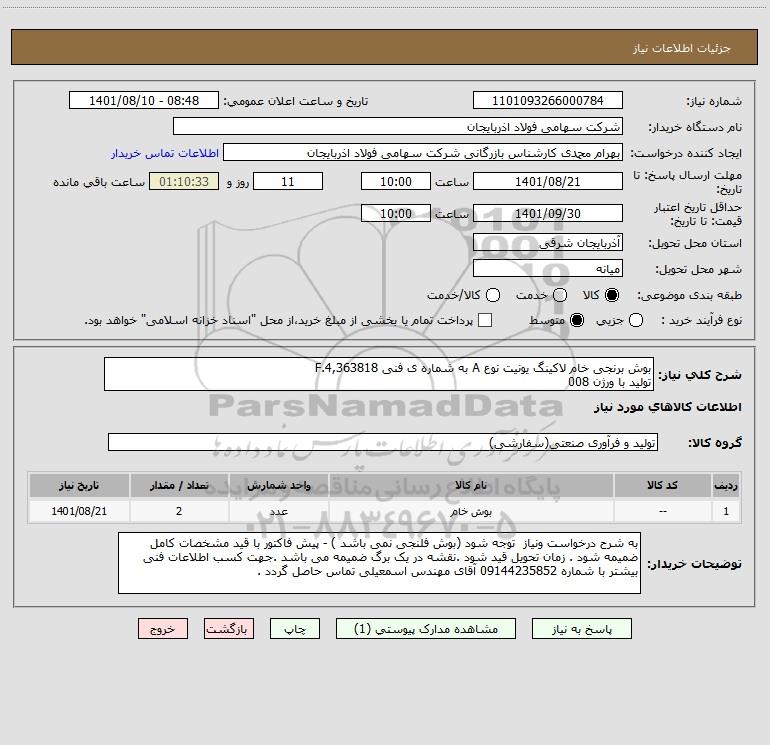Click the table date cell 1401/08/21
The image size is (770, 745).
click(x=79, y=511)
